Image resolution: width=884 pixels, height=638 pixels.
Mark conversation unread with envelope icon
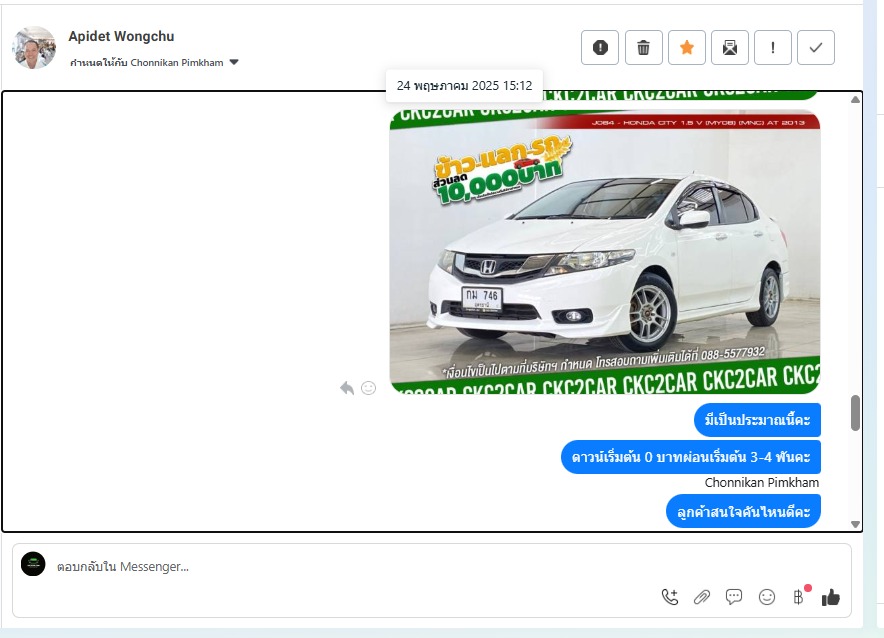pyautogui.click(x=730, y=47)
